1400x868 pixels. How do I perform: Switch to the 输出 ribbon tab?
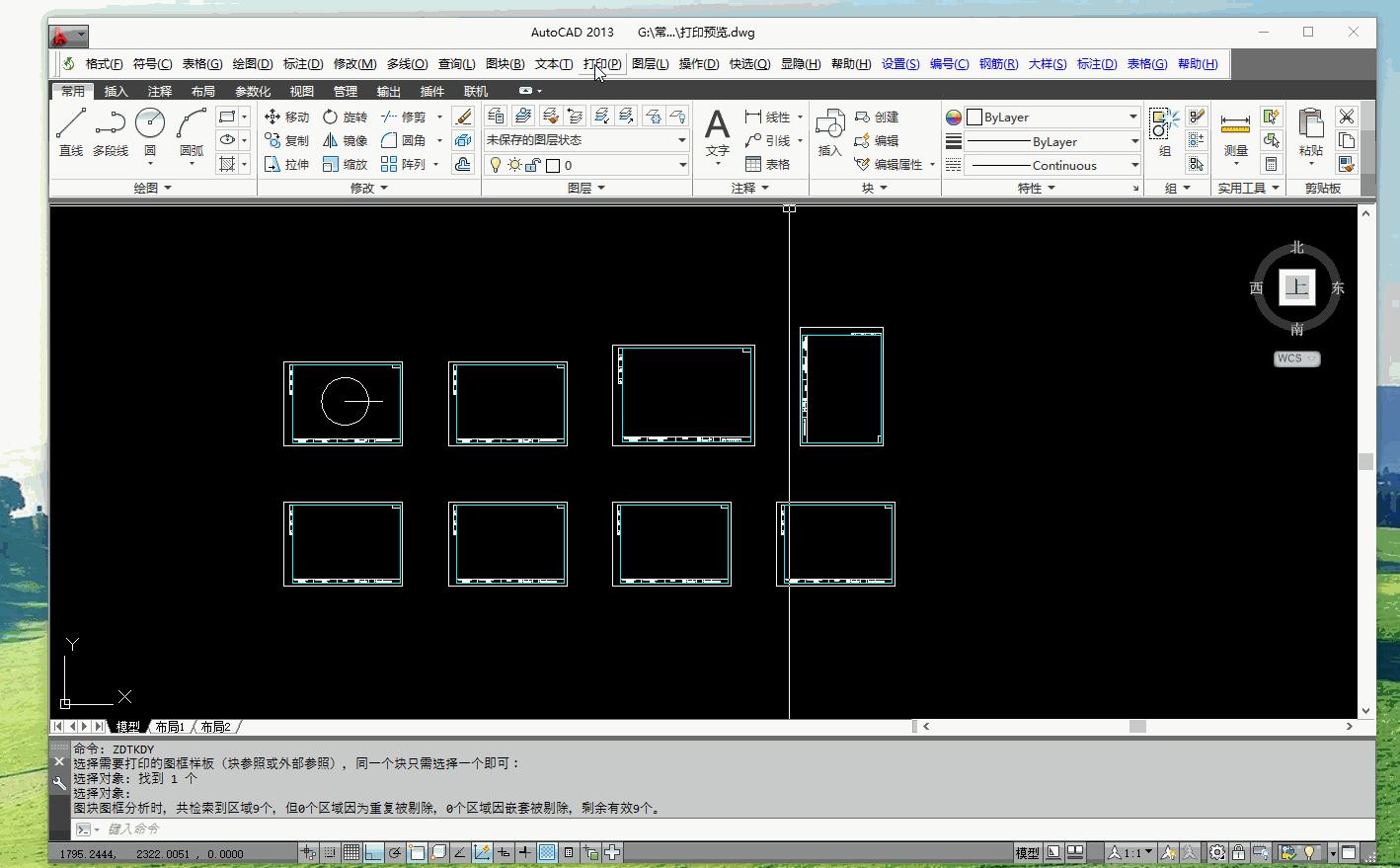tap(389, 91)
